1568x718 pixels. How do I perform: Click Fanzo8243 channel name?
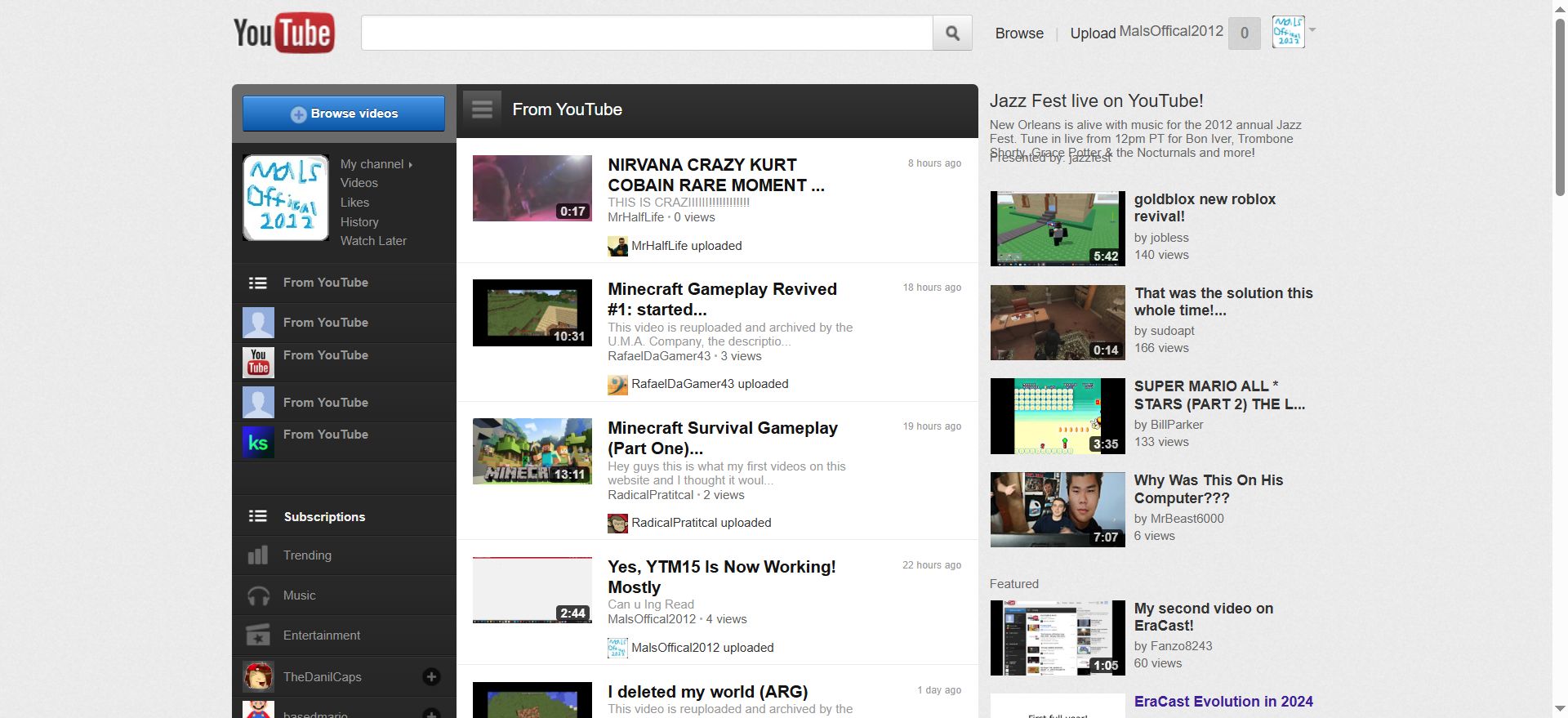[x=1181, y=646]
